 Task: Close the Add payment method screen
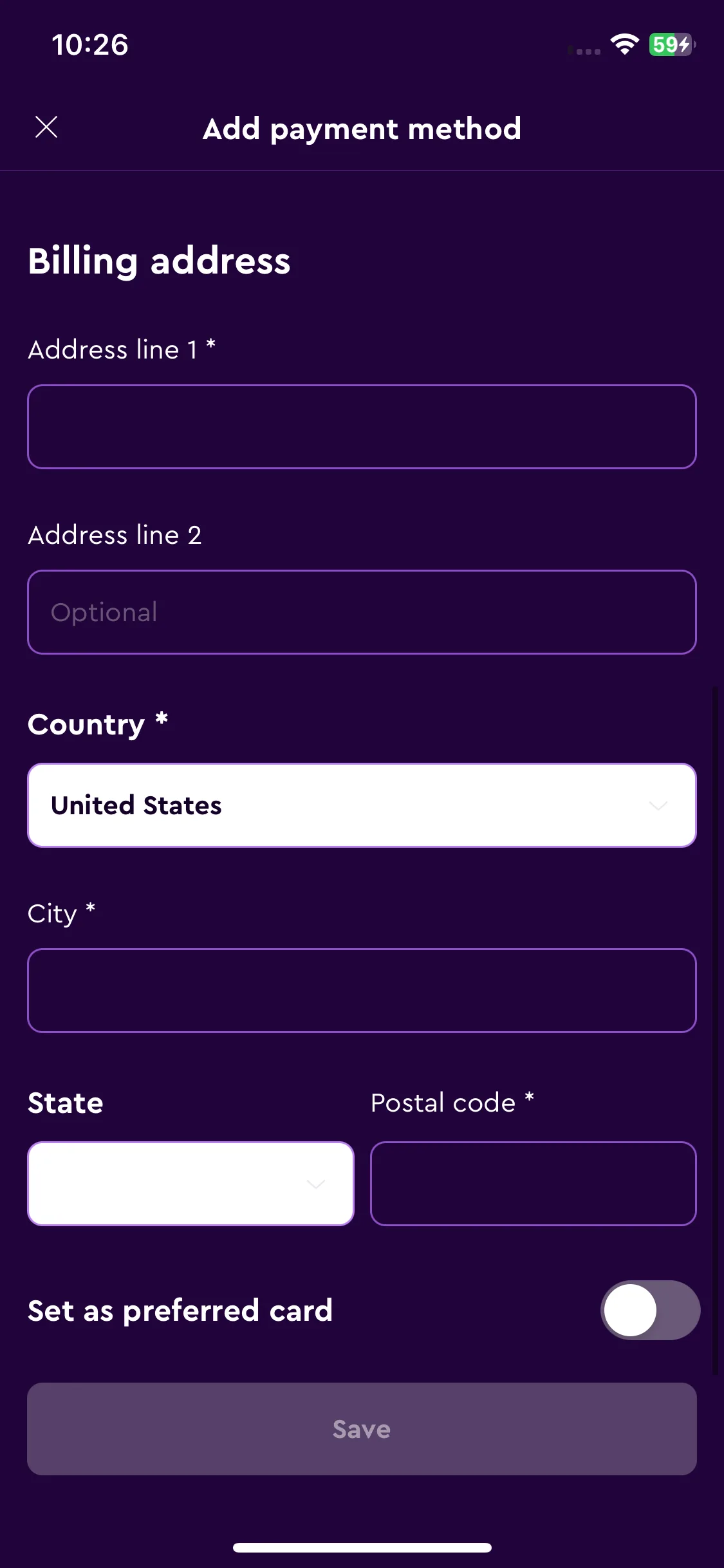point(46,127)
